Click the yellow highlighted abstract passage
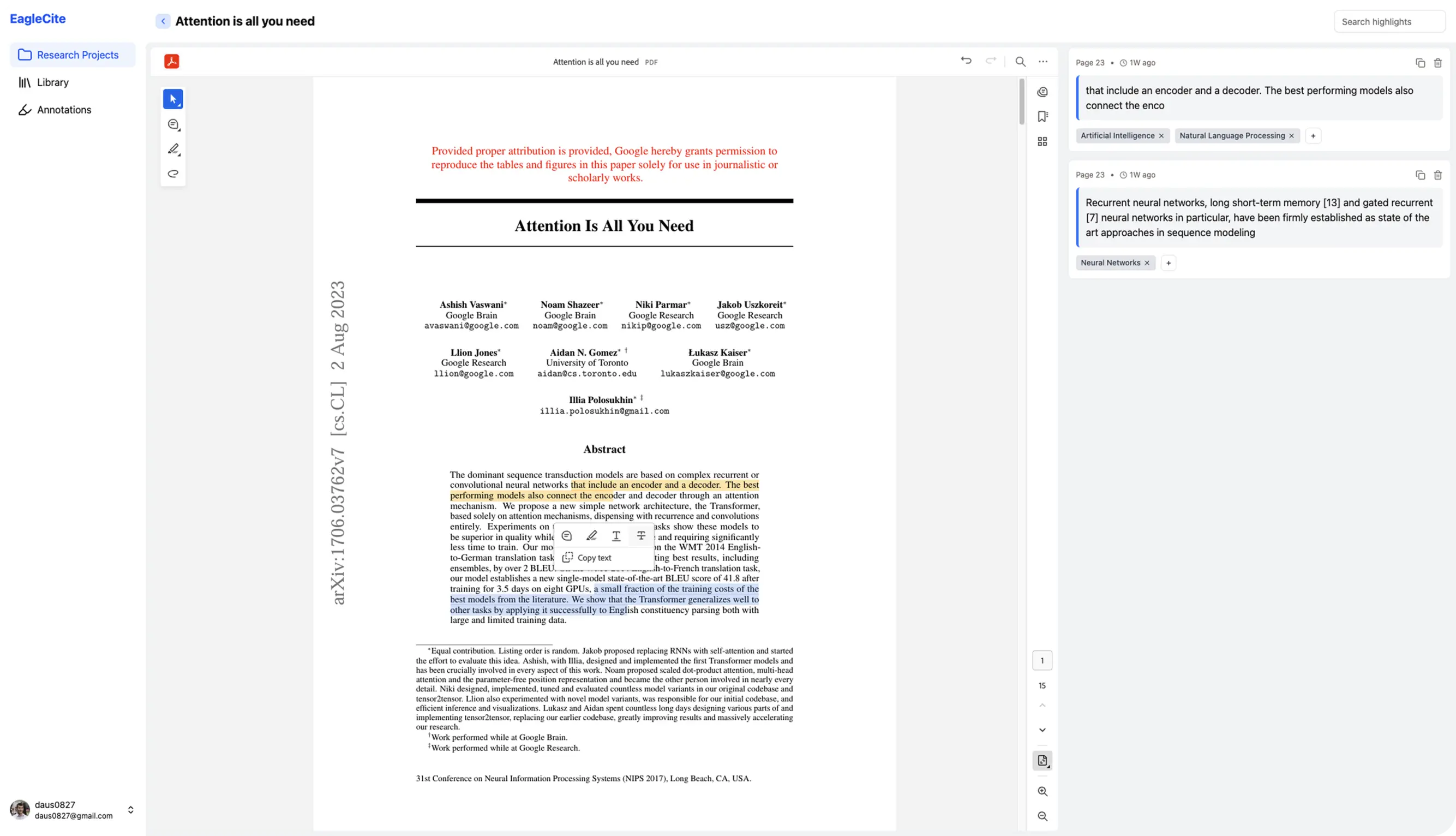Viewport: 1456px width, 836px height. pos(604,491)
